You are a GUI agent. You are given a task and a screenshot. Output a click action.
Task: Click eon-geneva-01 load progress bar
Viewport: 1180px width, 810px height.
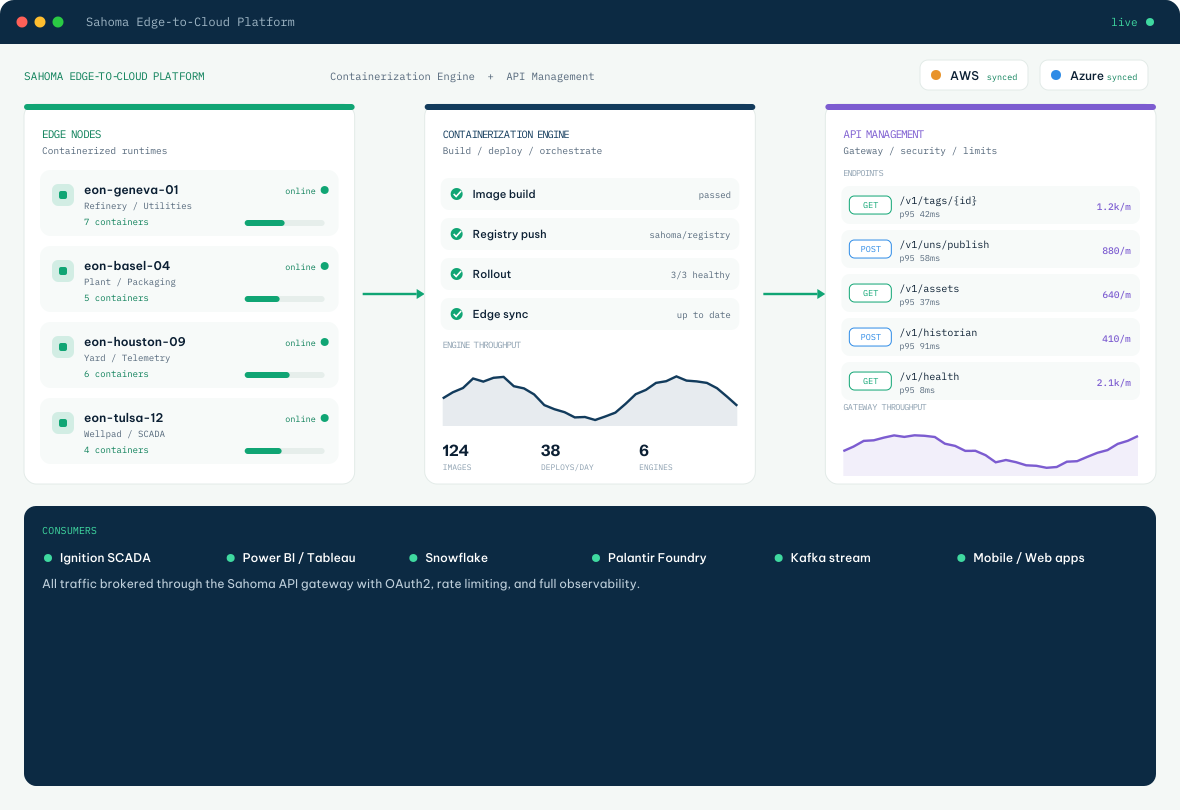coord(284,223)
